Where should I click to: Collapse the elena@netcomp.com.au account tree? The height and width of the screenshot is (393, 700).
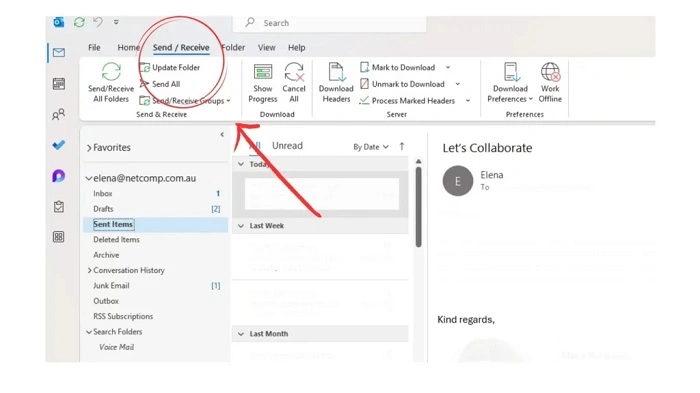(x=89, y=179)
